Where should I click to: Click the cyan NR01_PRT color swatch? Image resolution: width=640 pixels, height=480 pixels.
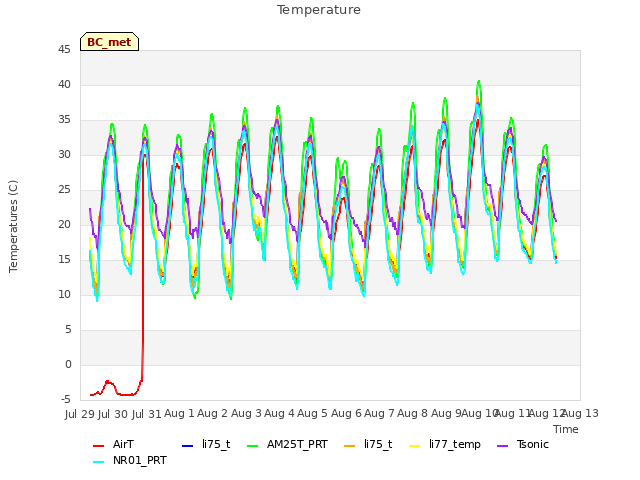(98, 462)
